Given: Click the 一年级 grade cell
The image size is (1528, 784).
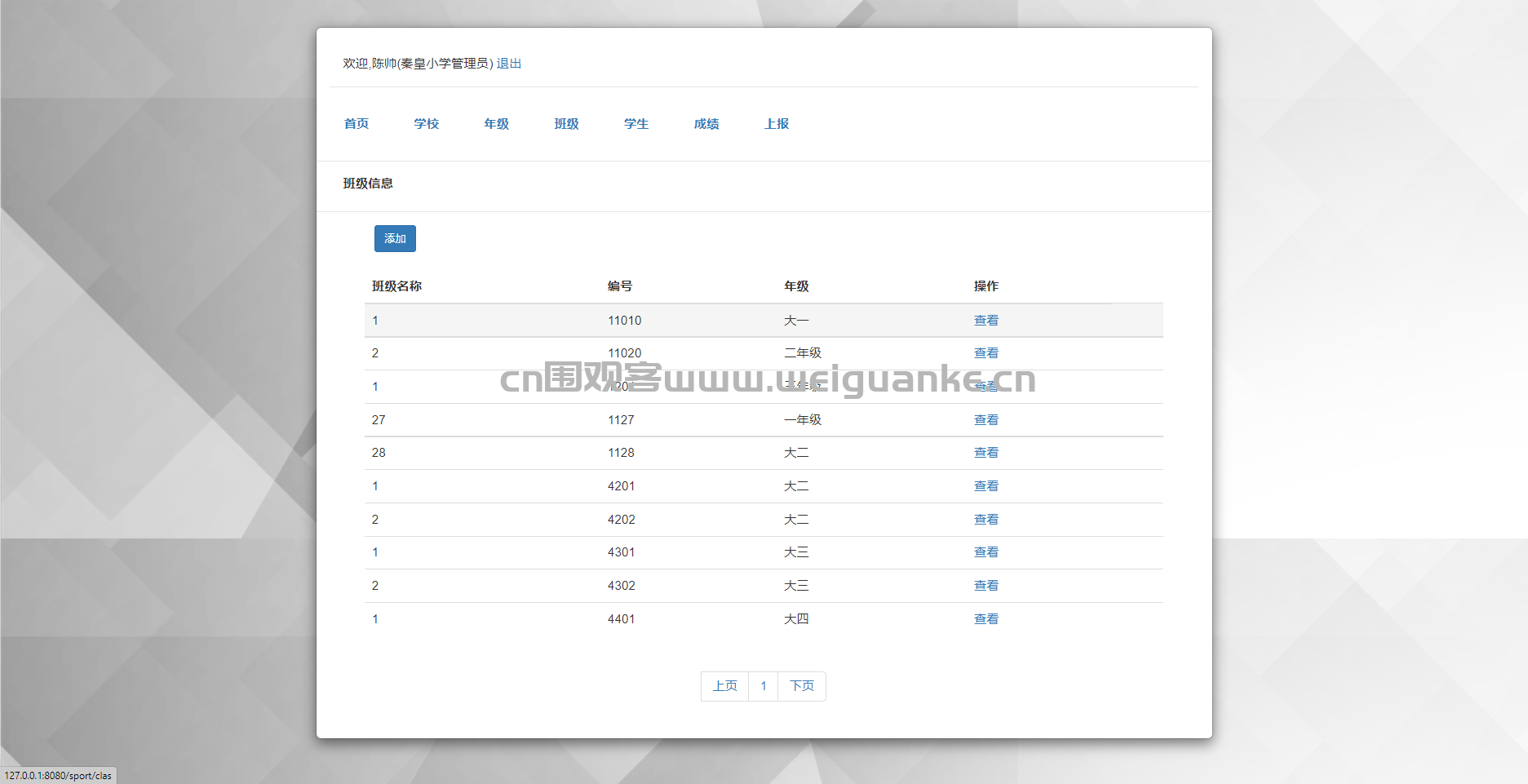Looking at the screenshot, I should 803,420.
